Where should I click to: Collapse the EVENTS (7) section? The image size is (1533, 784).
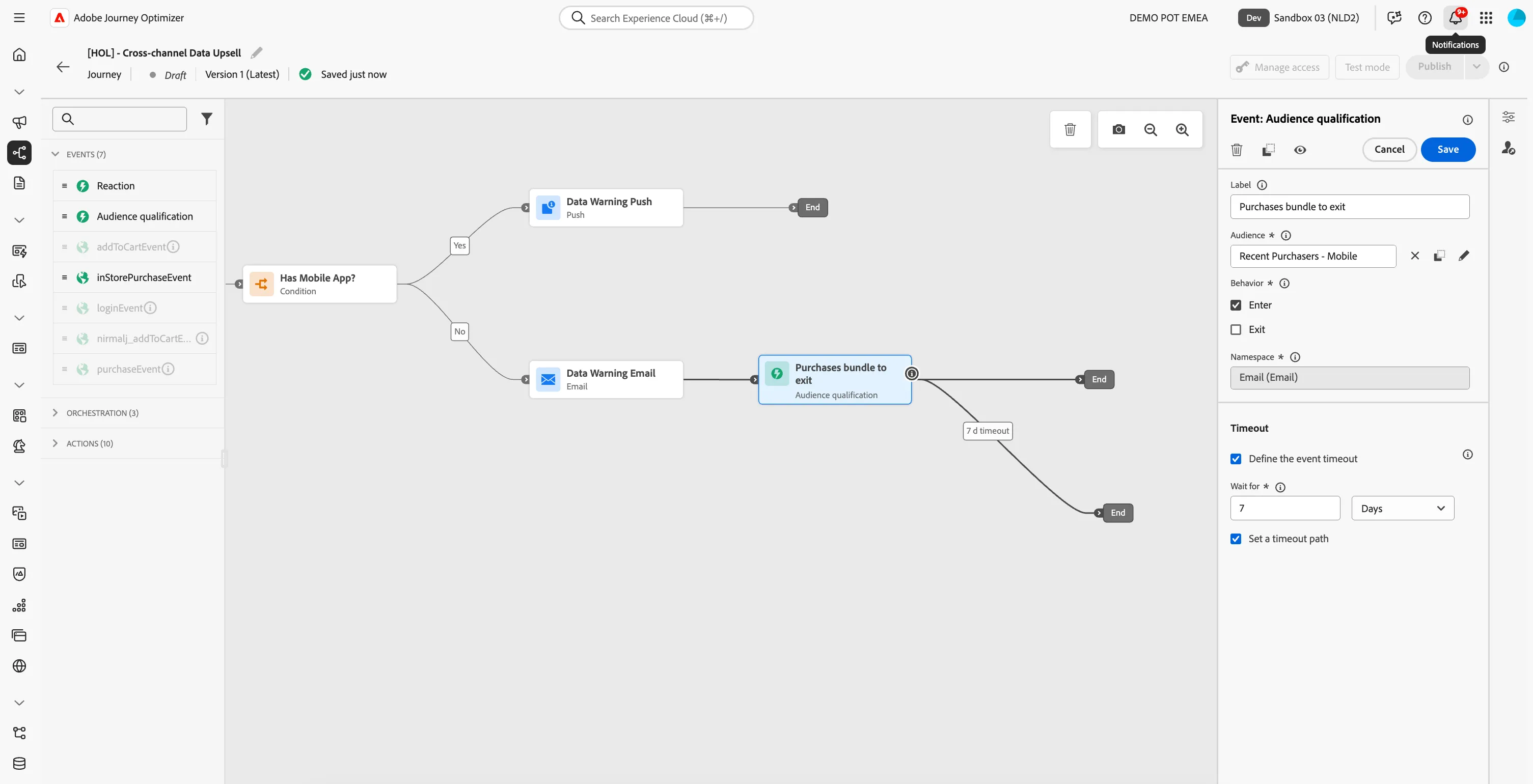[x=56, y=154]
